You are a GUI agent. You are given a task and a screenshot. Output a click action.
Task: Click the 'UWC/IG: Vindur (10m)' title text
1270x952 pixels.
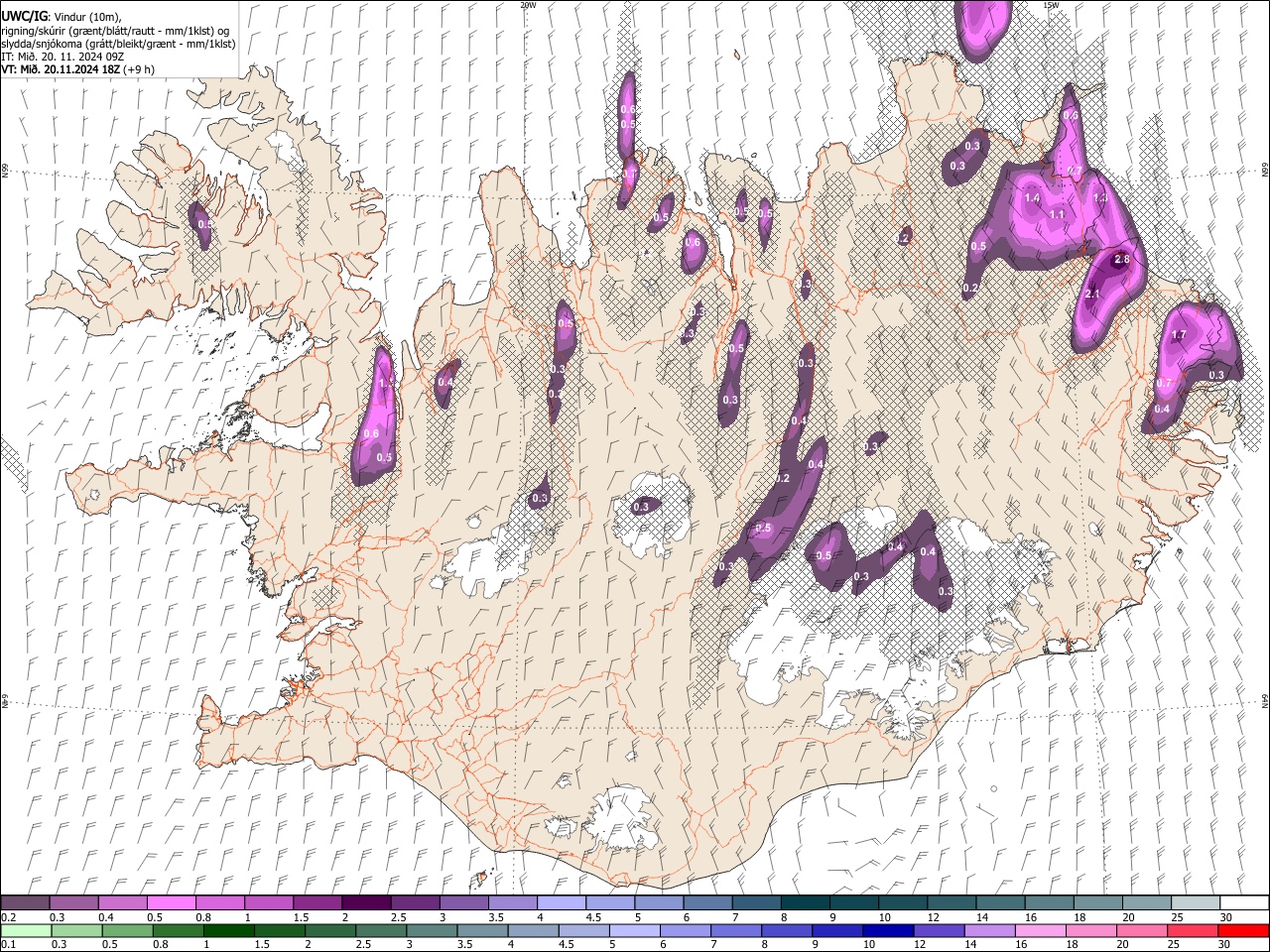pyautogui.click(x=62, y=16)
